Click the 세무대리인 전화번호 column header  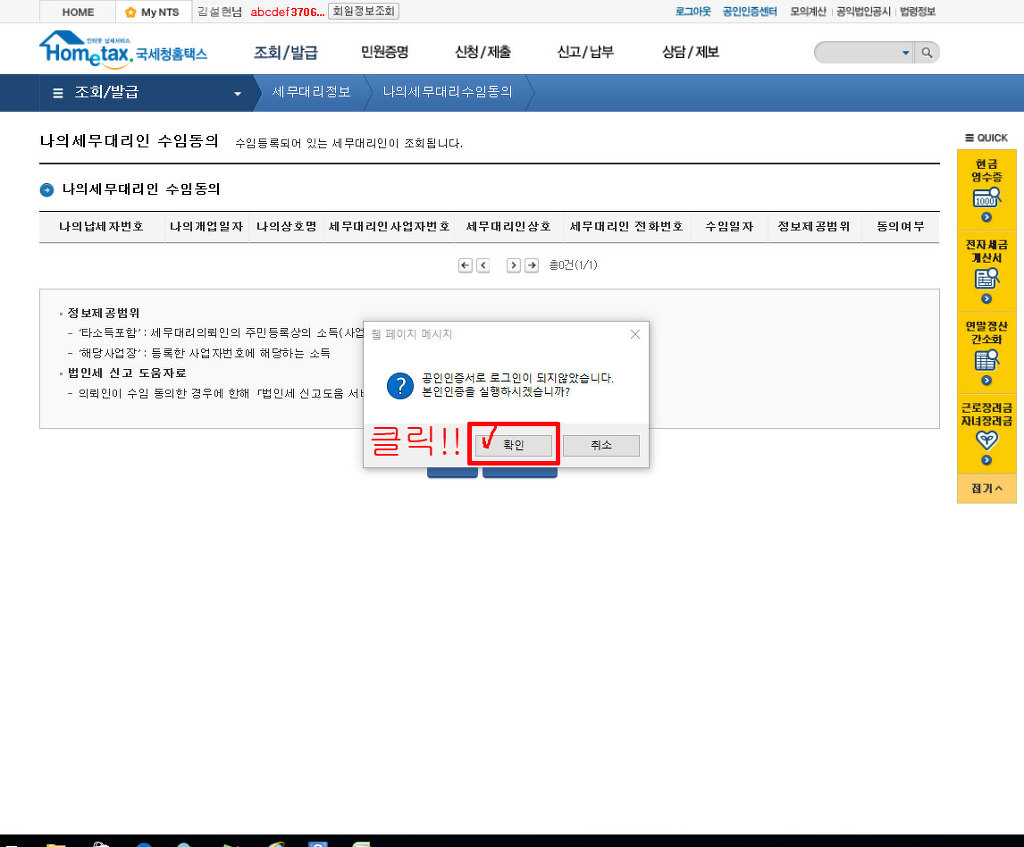click(x=626, y=227)
